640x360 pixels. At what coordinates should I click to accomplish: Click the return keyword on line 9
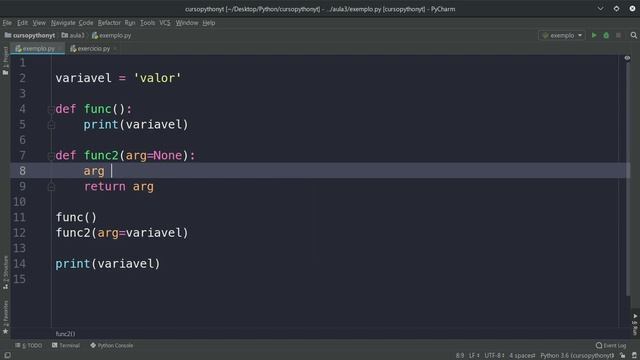105,187
